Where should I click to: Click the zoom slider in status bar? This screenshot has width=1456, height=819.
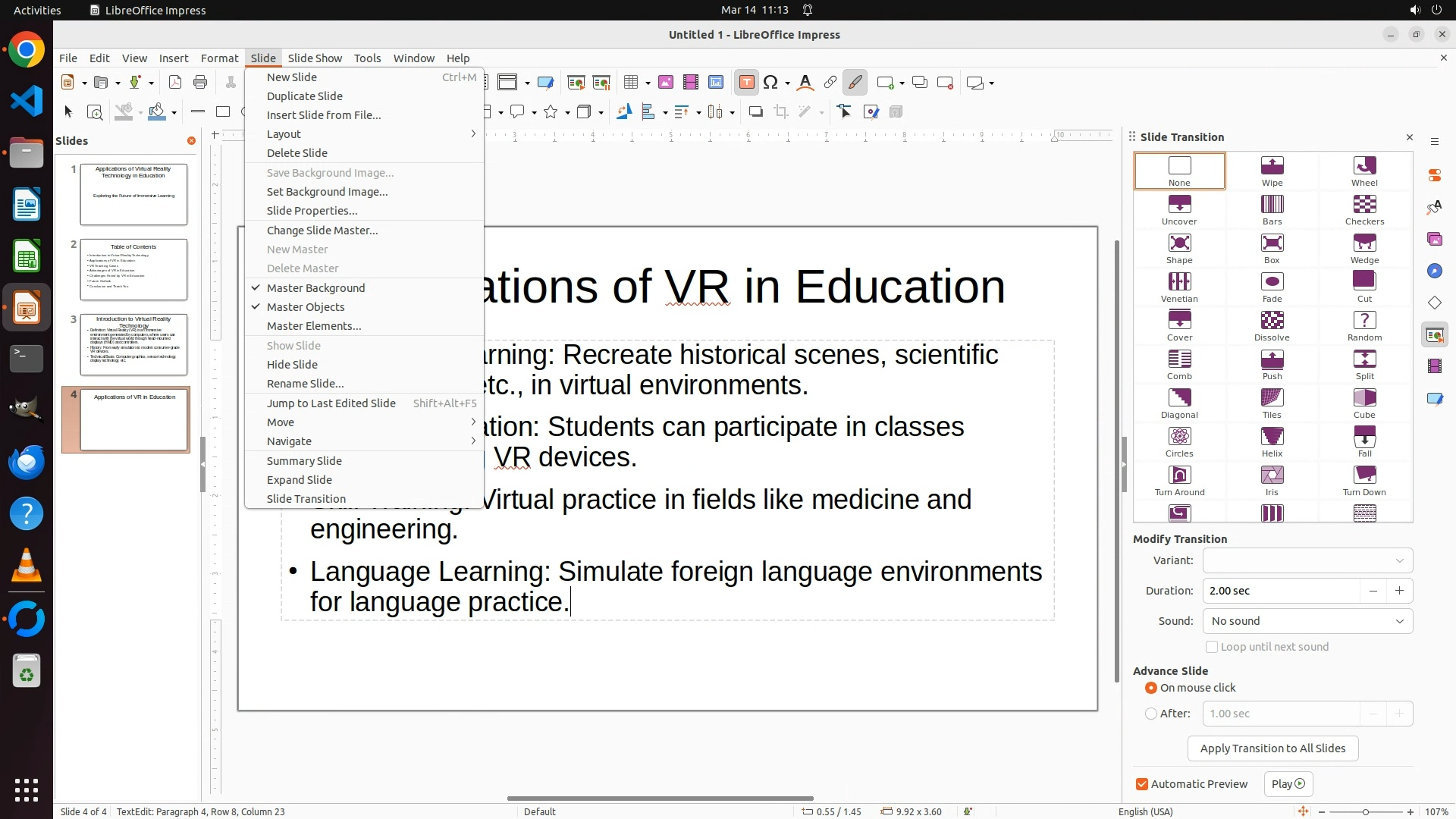click(1365, 812)
